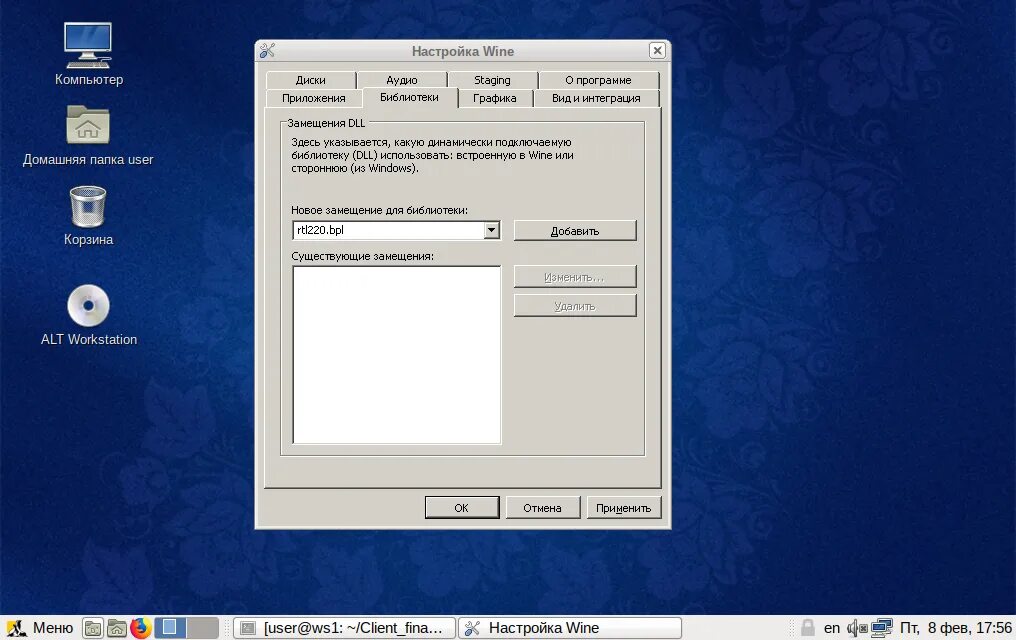Open the Staging tab
The height and width of the screenshot is (640, 1016).
[x=492, y=80]
